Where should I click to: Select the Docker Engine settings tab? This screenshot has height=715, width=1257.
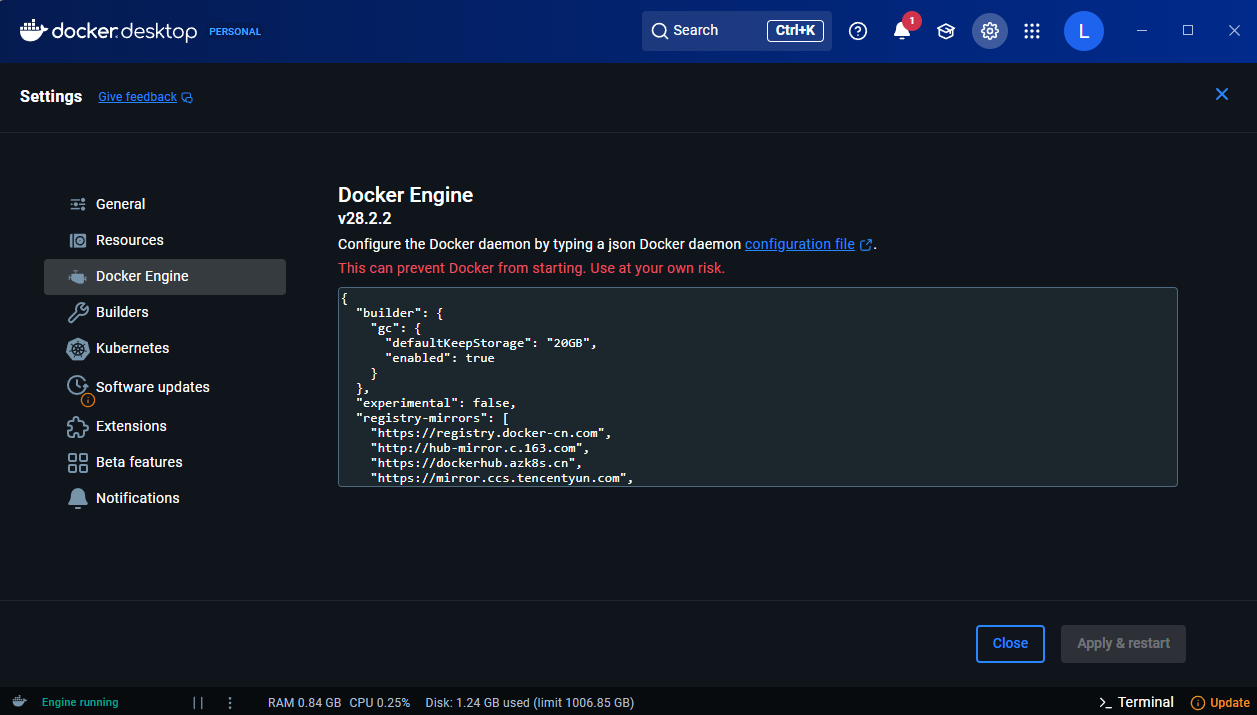tap(165, 277)
